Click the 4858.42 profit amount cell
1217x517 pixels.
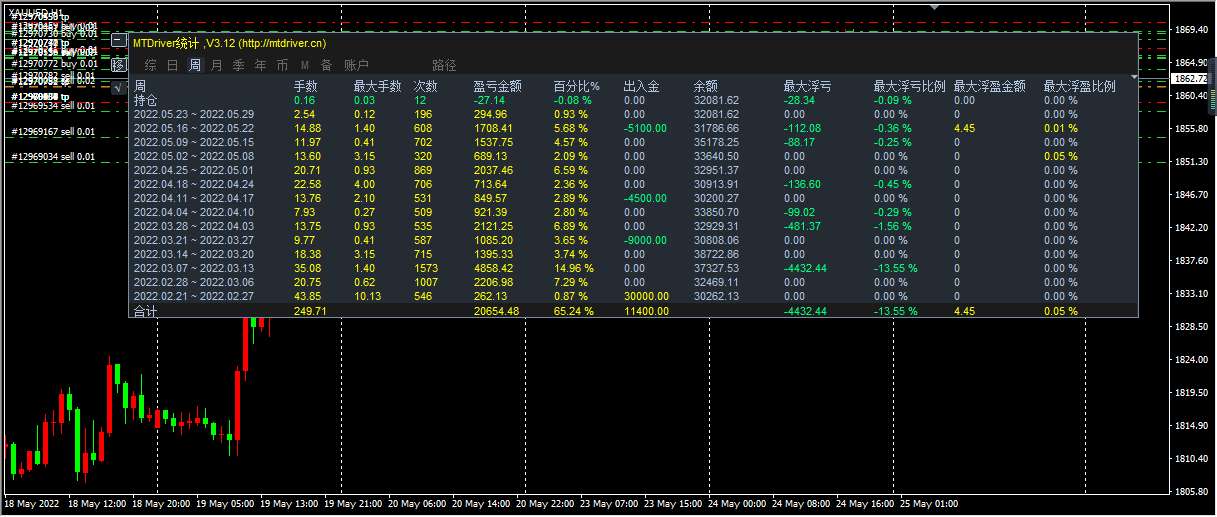point(494,268)
